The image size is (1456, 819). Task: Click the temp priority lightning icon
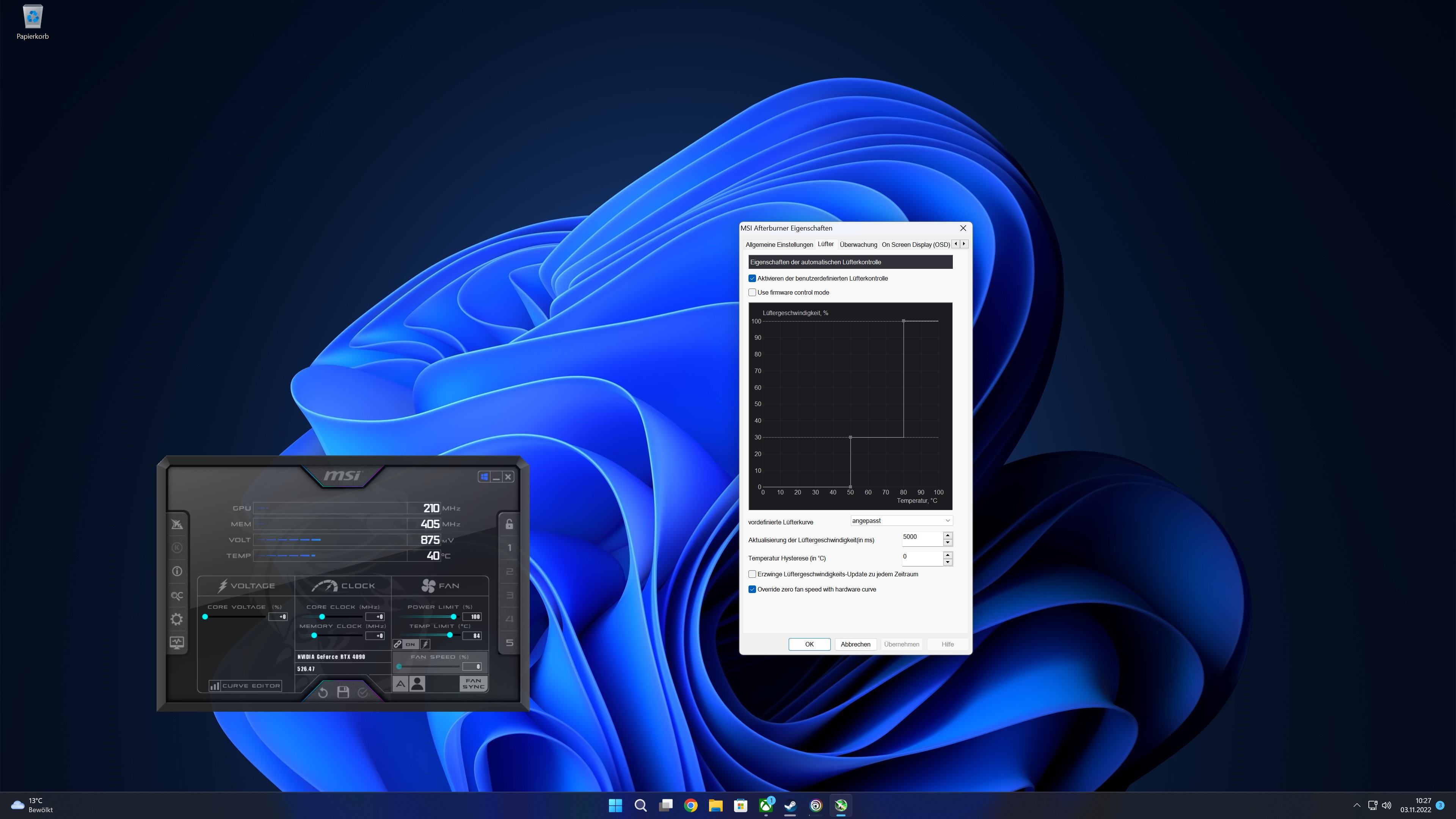point(425,644)
